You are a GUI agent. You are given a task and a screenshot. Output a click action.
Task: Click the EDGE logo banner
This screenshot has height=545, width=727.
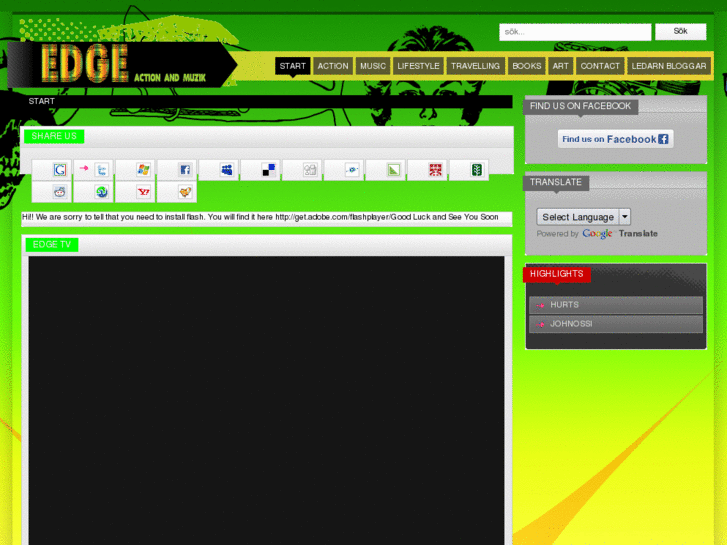[x=122, y=64]
